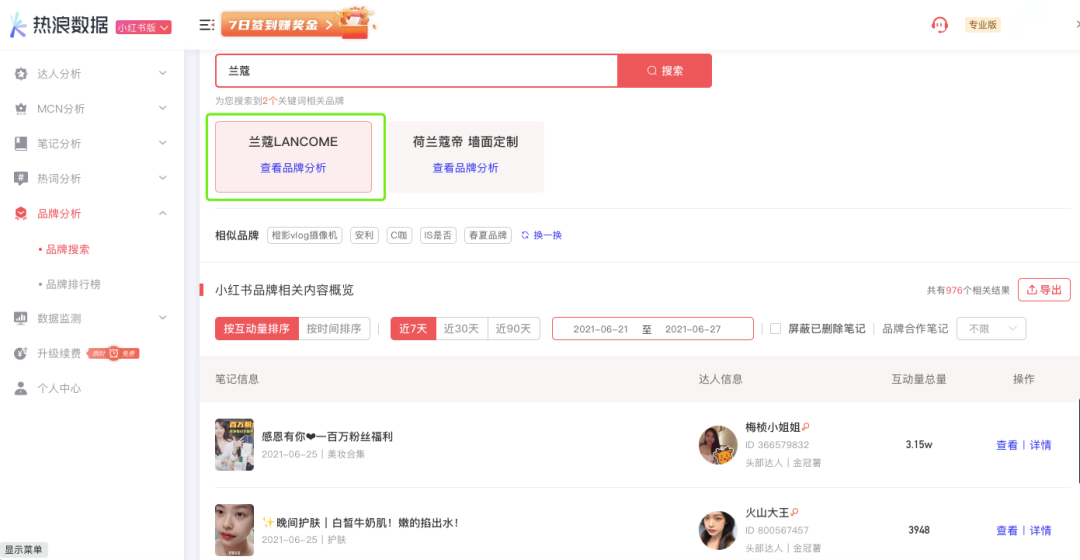Collapse the 品牌分析 menu
Viewport: 1080px width, 560px height.
163,214
